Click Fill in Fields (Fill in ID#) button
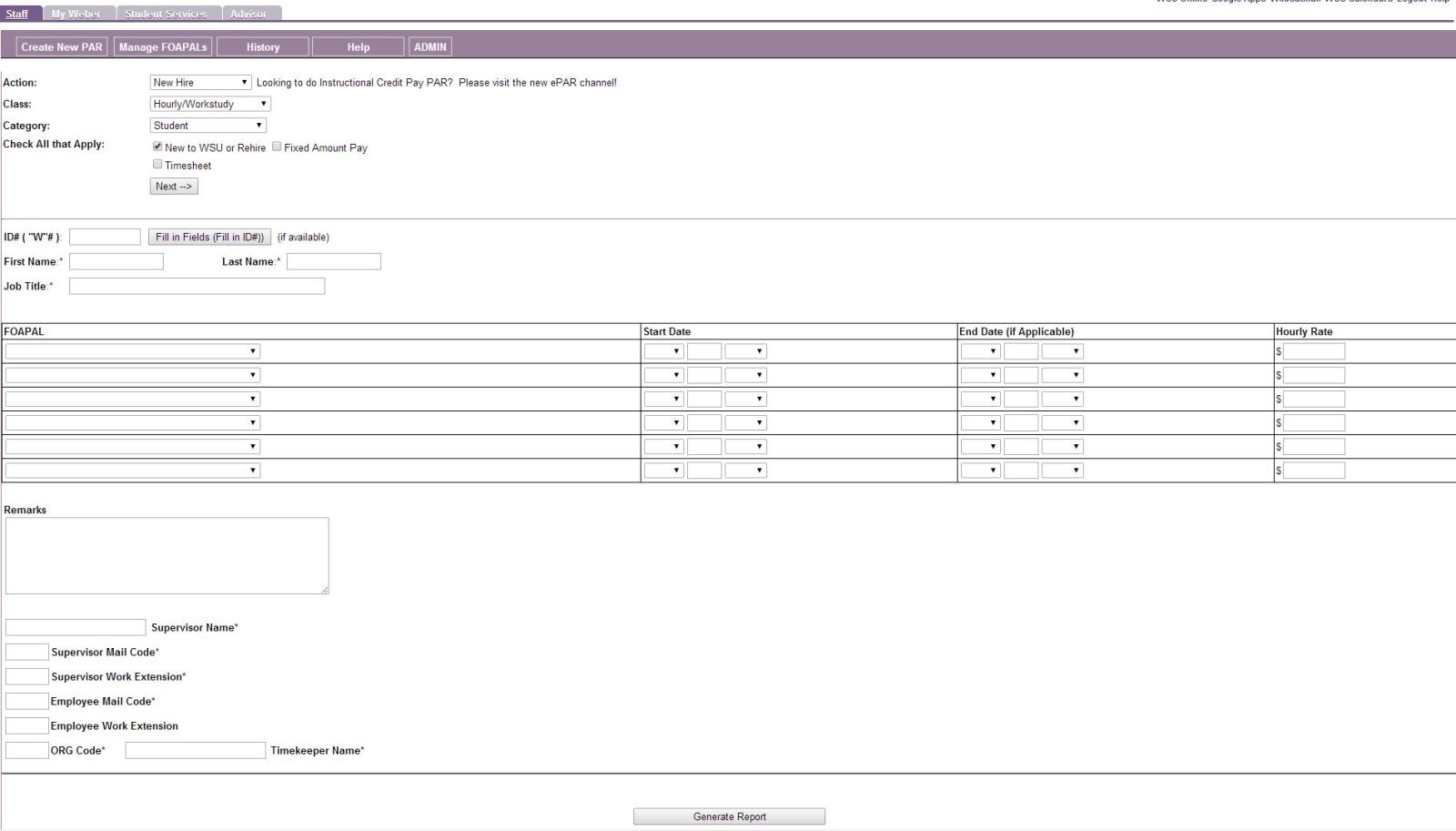Image resolution: width=1456 pixels, height=831 pixels. (209, 238)
